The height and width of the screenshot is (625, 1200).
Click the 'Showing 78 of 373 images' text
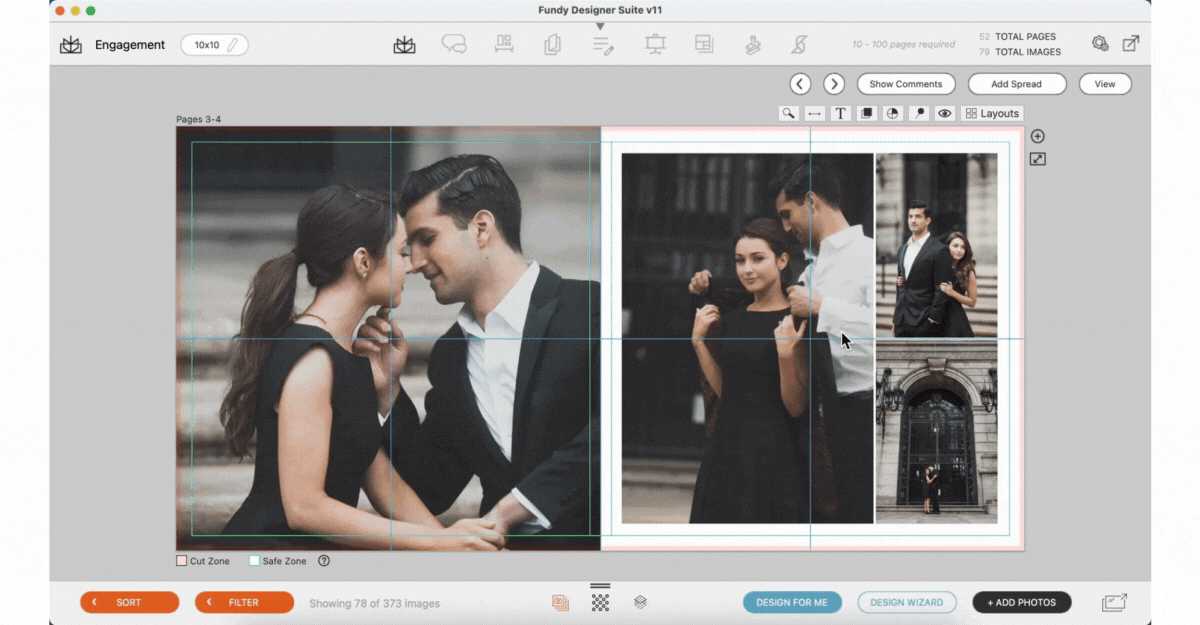(x=374, y=603)
